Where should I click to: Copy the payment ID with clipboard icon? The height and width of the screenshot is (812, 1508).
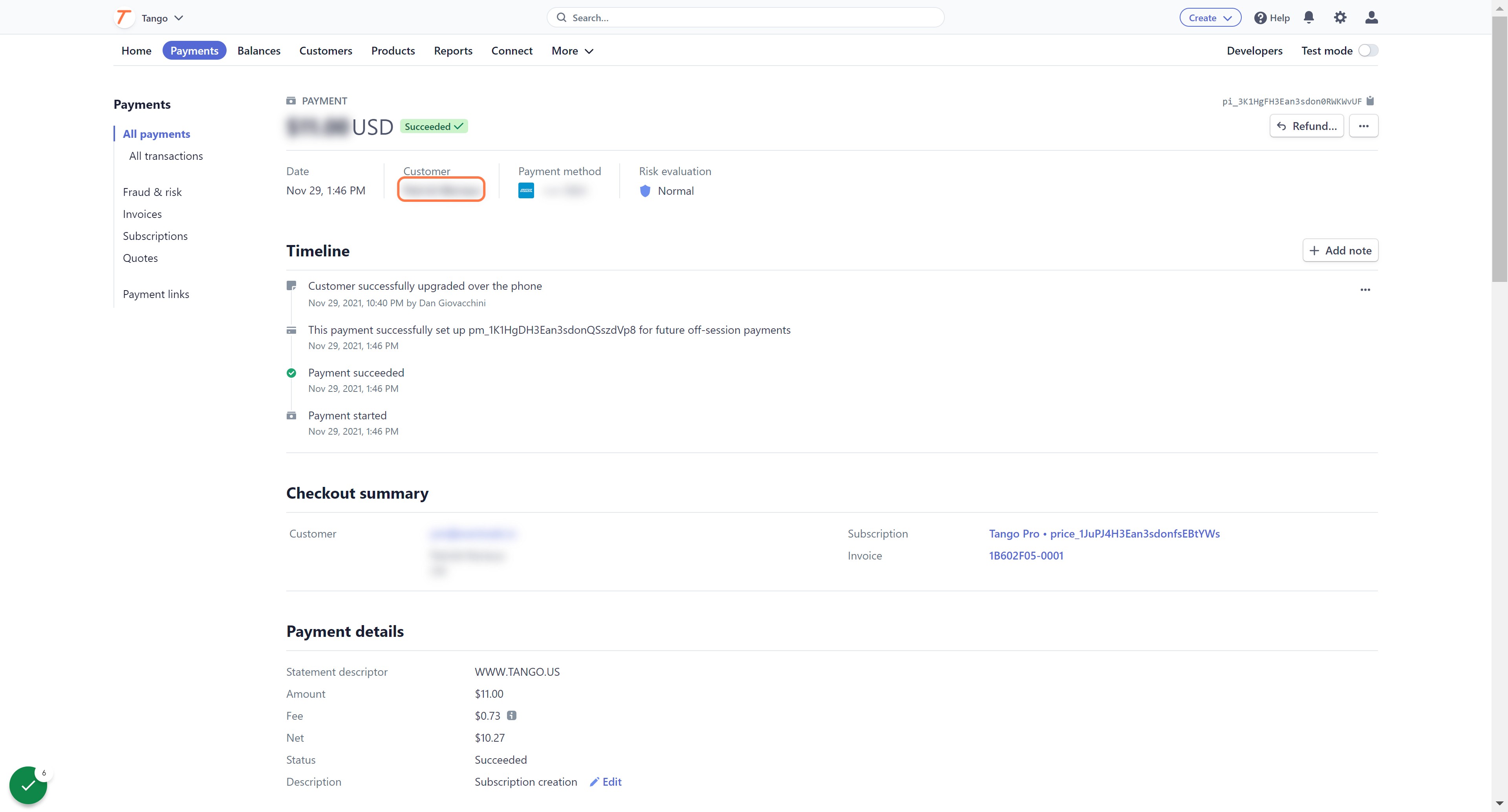point(1370,101)
